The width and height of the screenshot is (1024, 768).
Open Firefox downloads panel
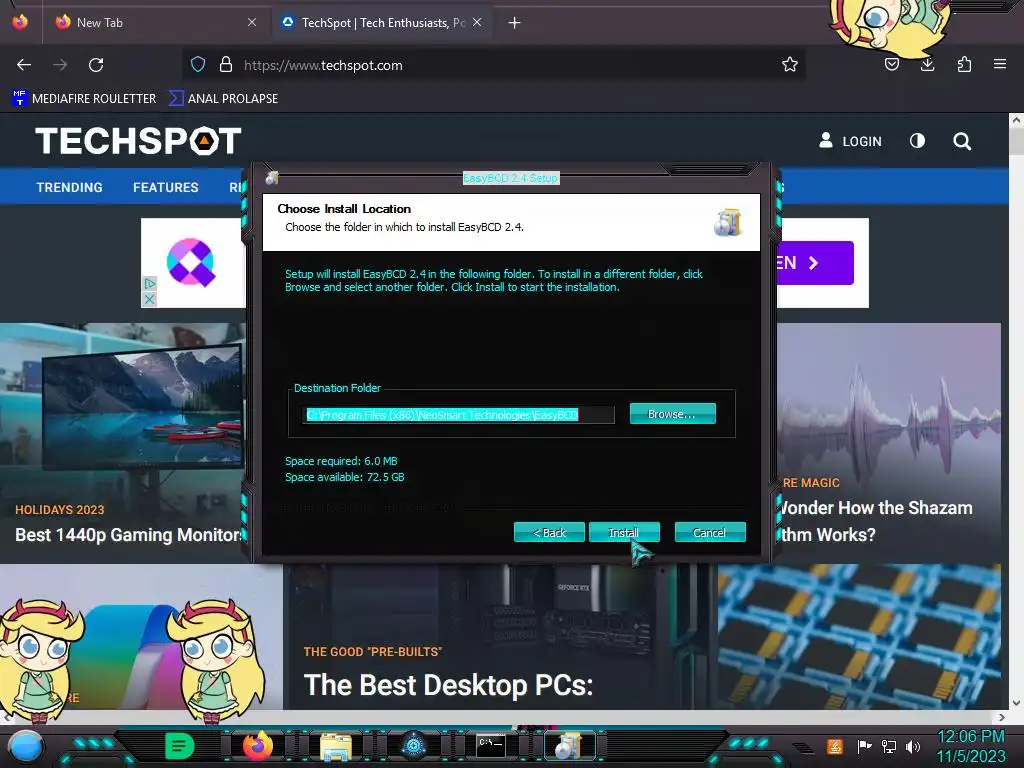coord(927,65)
